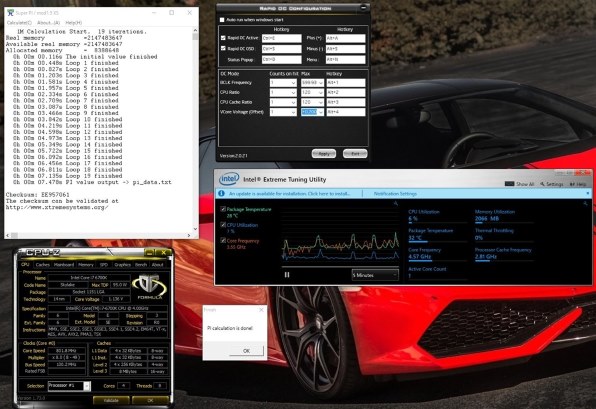Image resolution: width=596 pixels, height=409 pixels.
Task: Click the Intel logo in XTU
Action: 229,179
